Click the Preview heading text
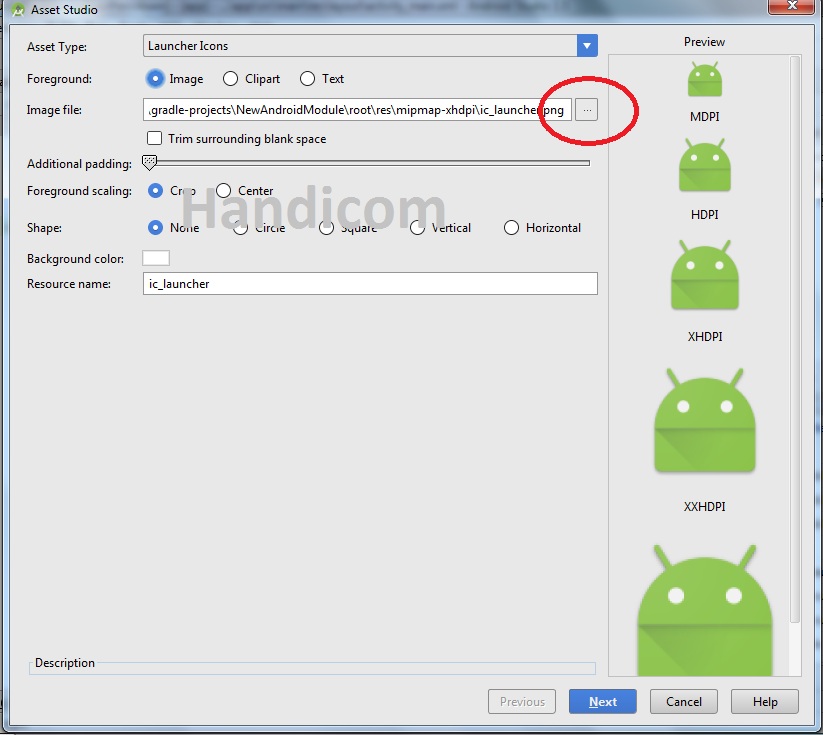823x735 pixels. 704,42
